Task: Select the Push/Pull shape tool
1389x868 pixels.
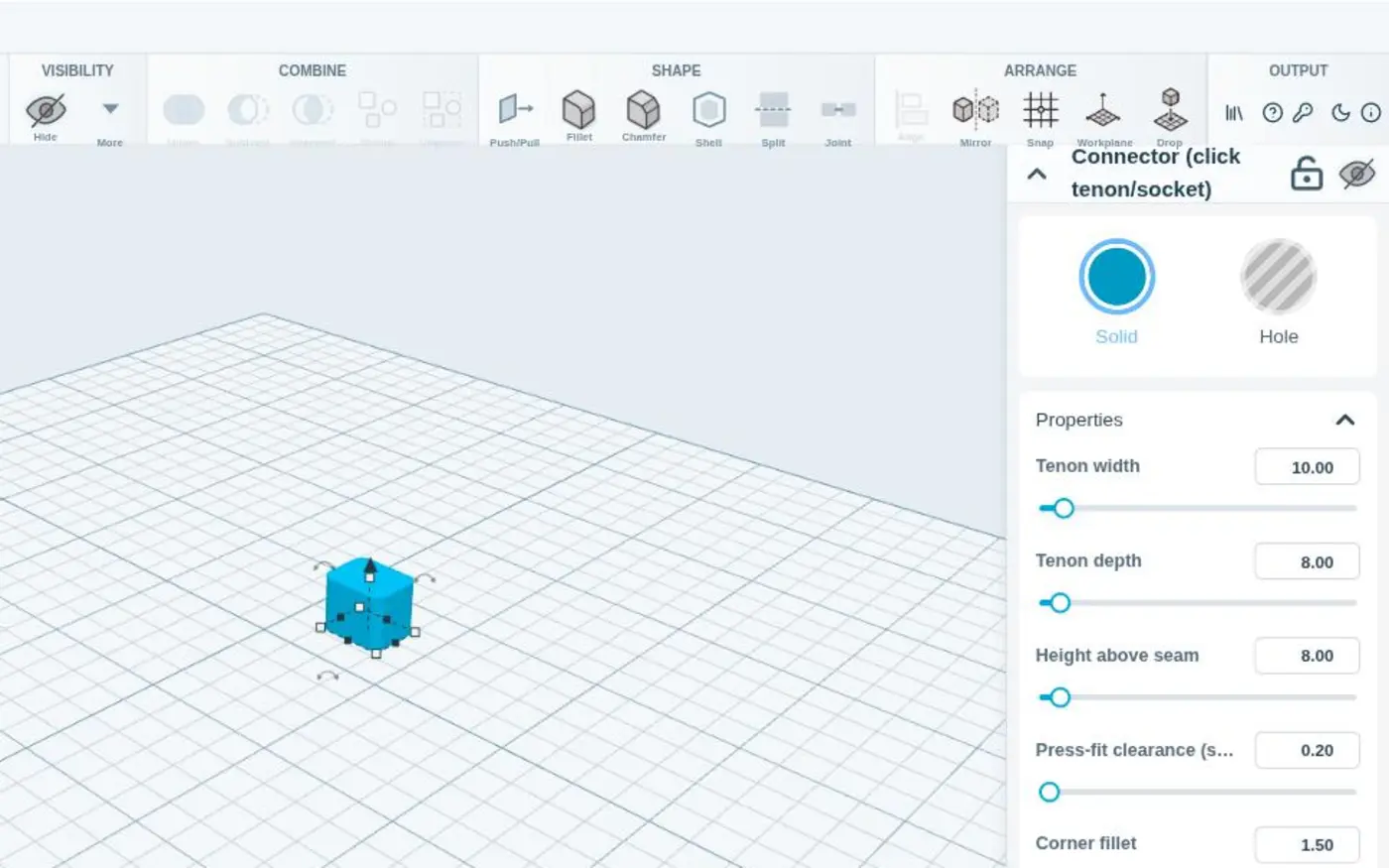Action: [514, 117]
